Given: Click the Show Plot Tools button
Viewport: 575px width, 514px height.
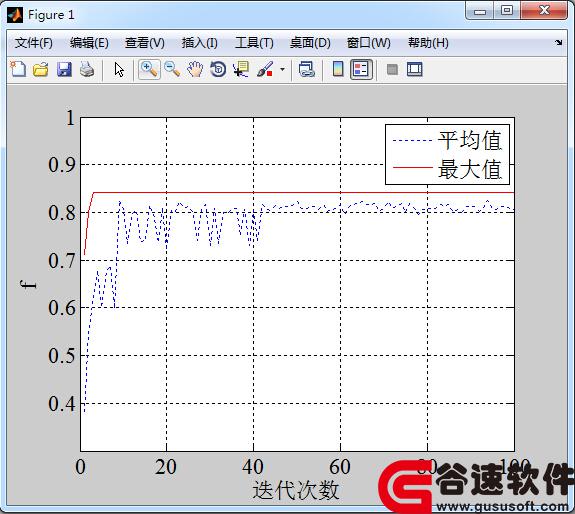Looking at the screenshot, I should [415, 69].
